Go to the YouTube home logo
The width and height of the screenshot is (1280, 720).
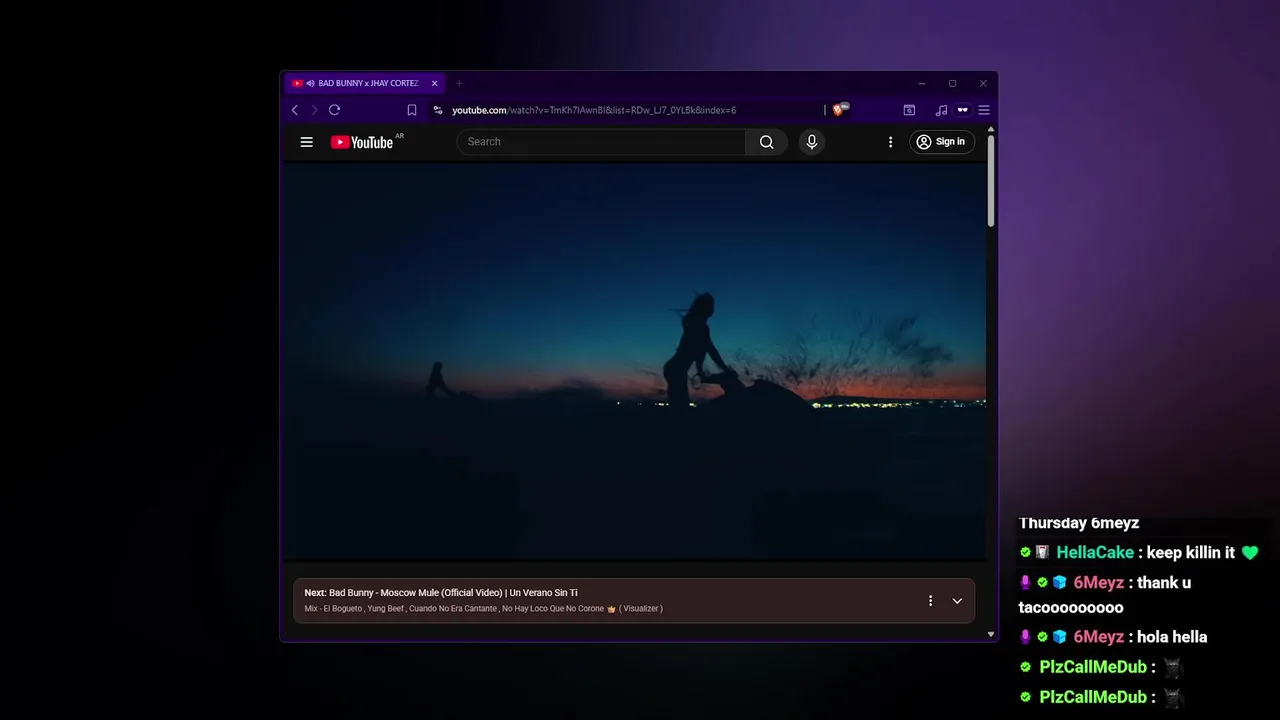362,142
